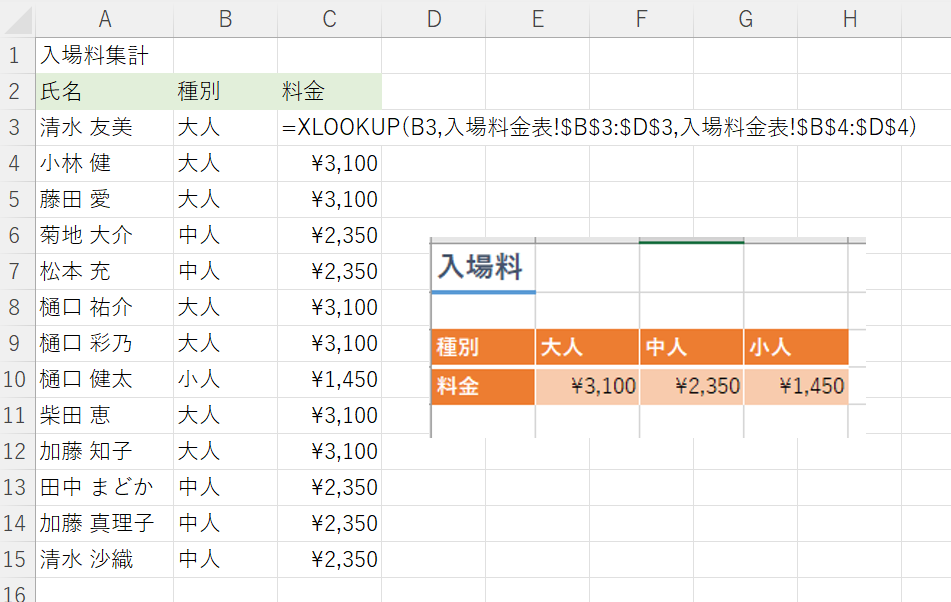Select the name cell 田中 まどか

[x=104, y=487]
